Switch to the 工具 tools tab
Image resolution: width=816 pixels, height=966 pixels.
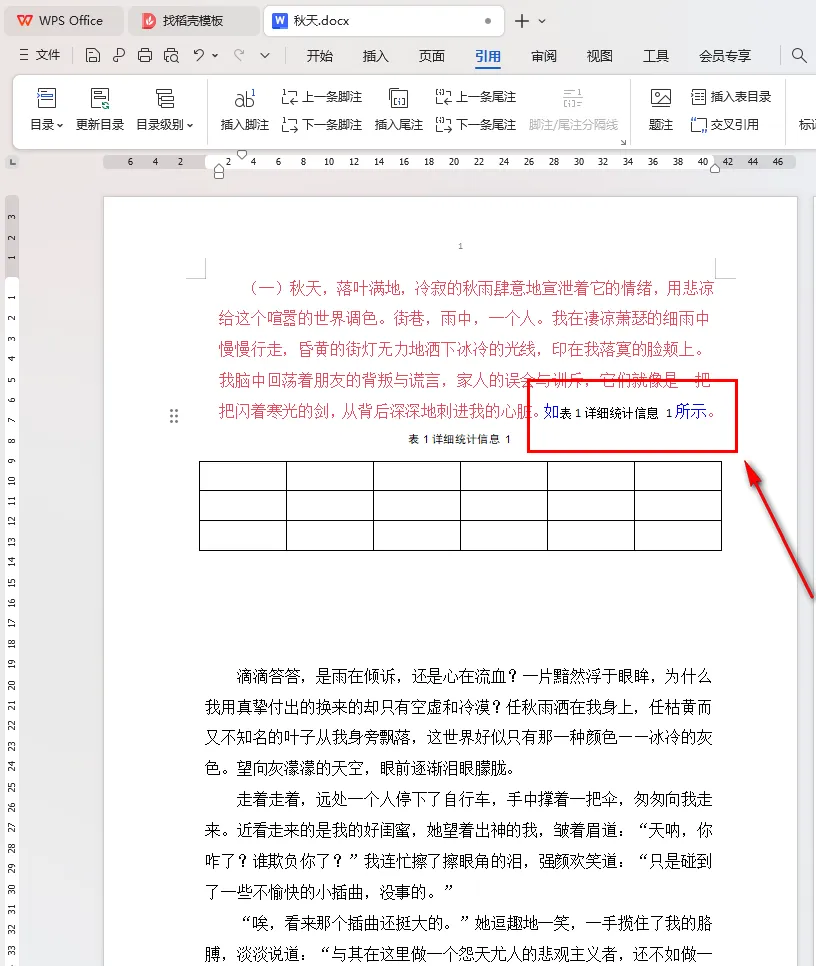(x=656, y=56)
